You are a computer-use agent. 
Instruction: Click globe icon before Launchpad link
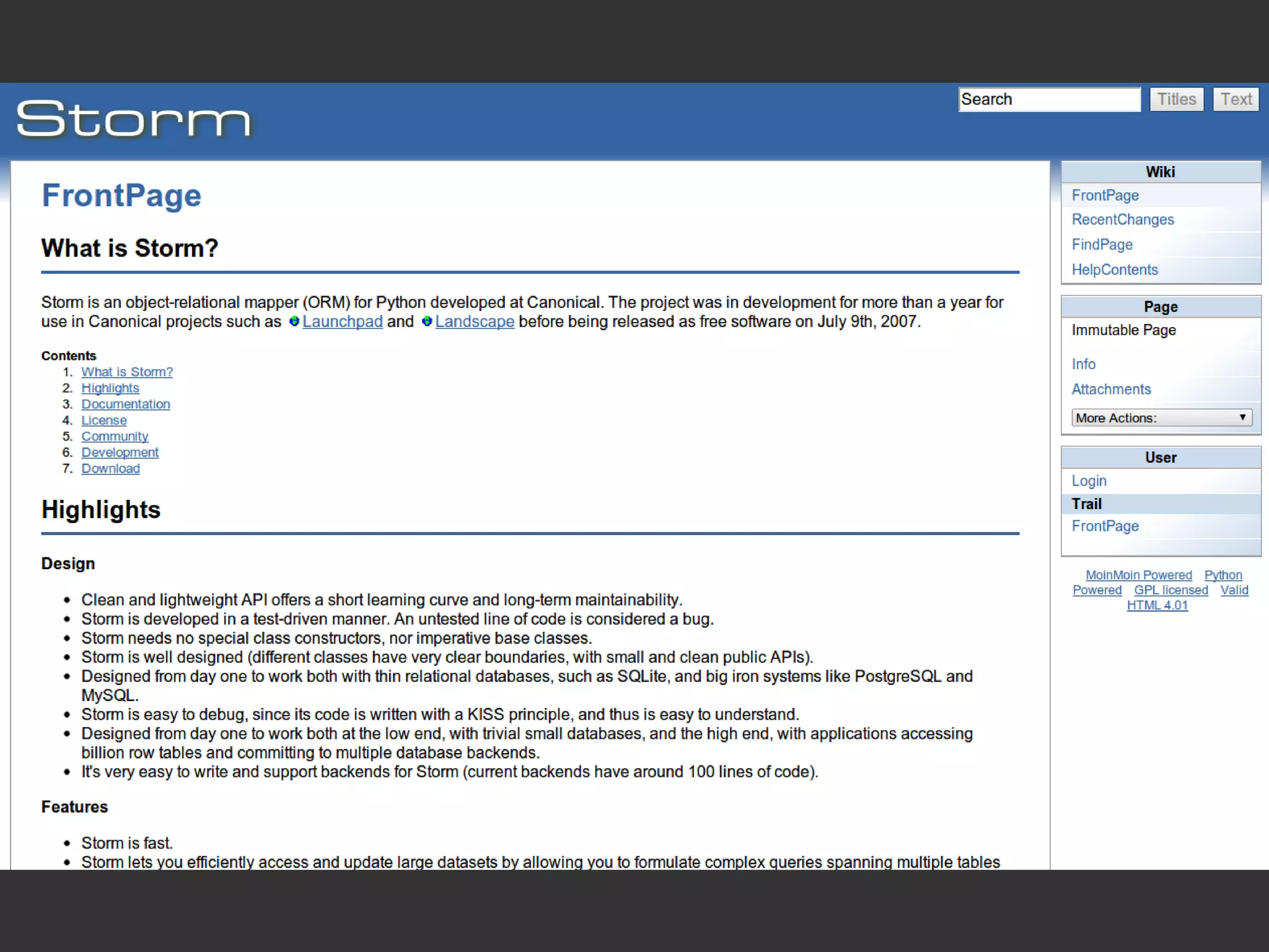pyautogui.click(x=294, y=321)
